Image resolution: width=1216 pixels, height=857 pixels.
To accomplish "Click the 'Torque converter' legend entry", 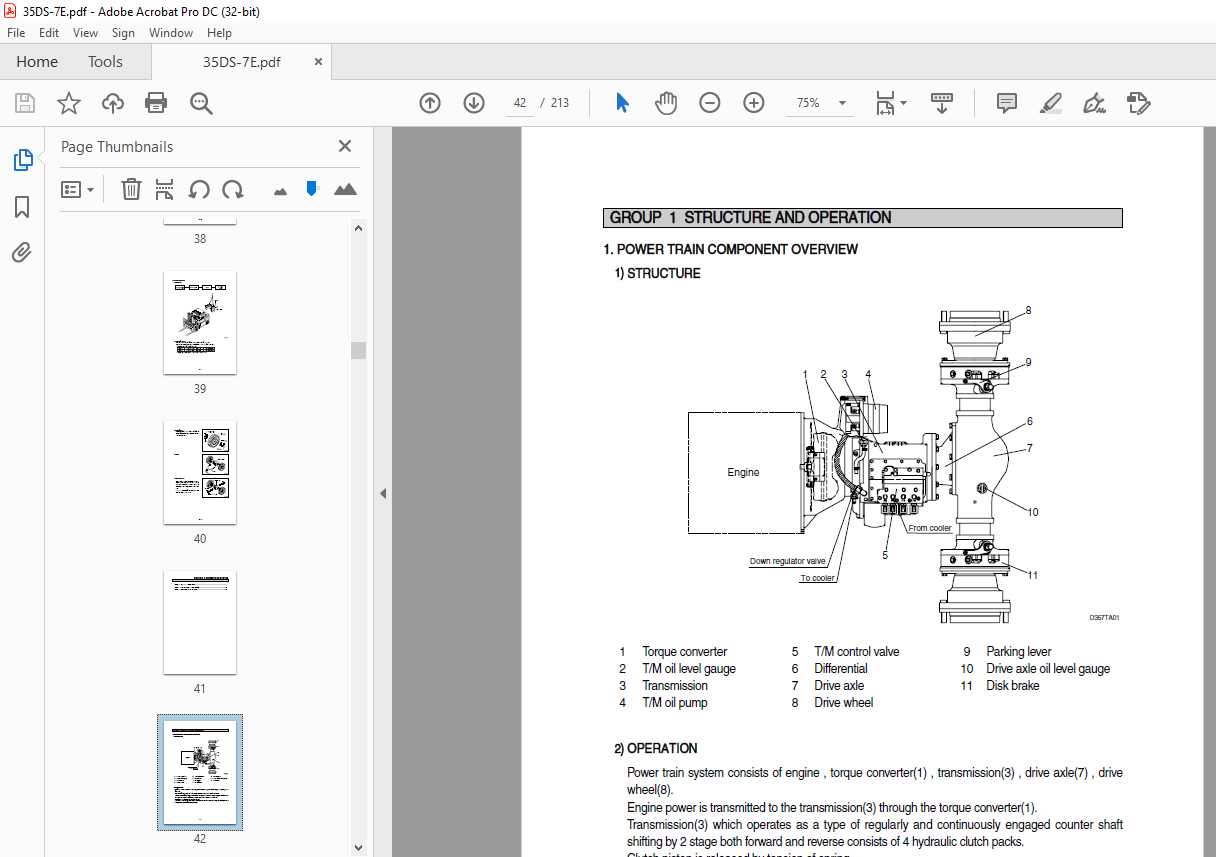I will click(x=685, y=651).
